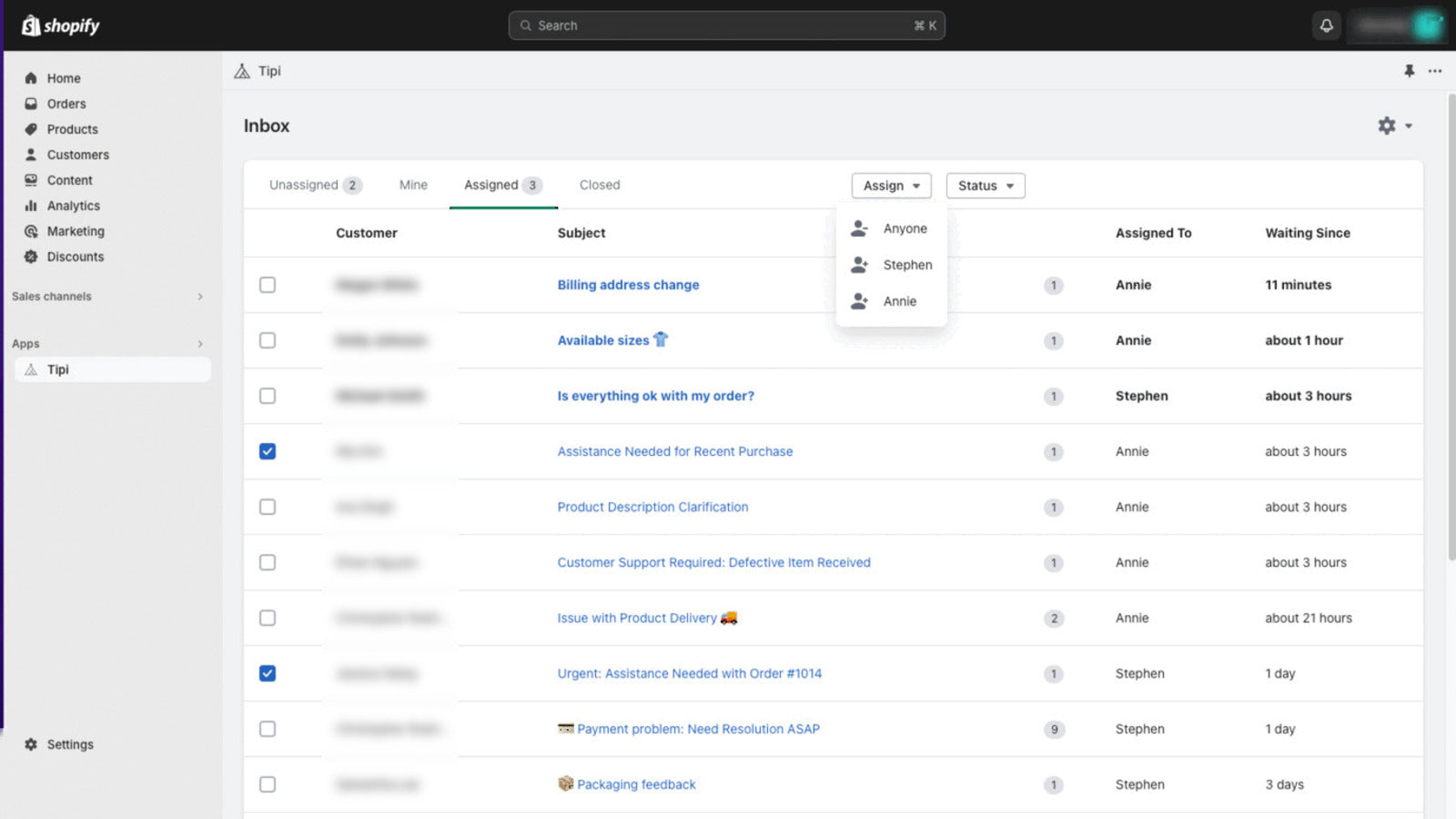Screen dimensions: 1456x819
Task: Open the Status dropdown
Action: pyautogui.click(x=985, y=186)
